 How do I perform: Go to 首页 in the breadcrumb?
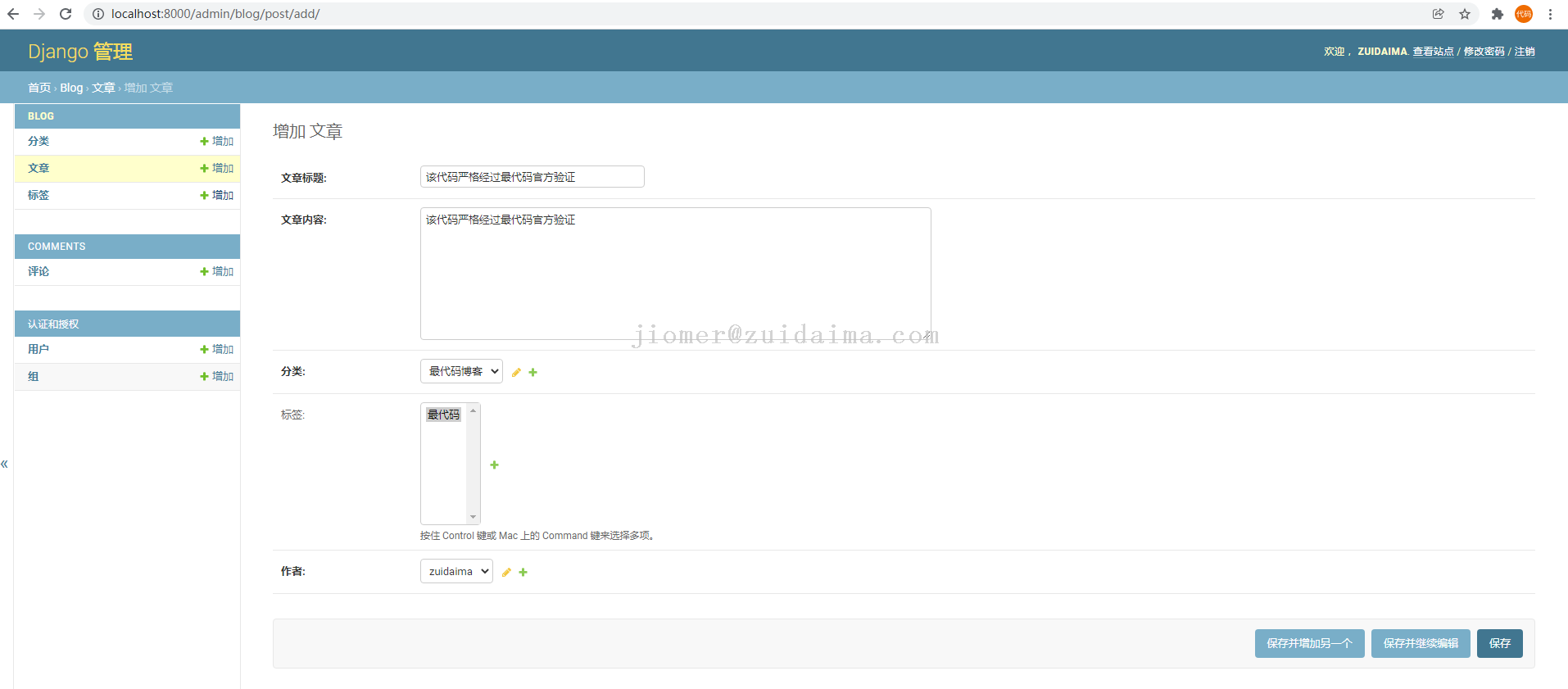39,88
